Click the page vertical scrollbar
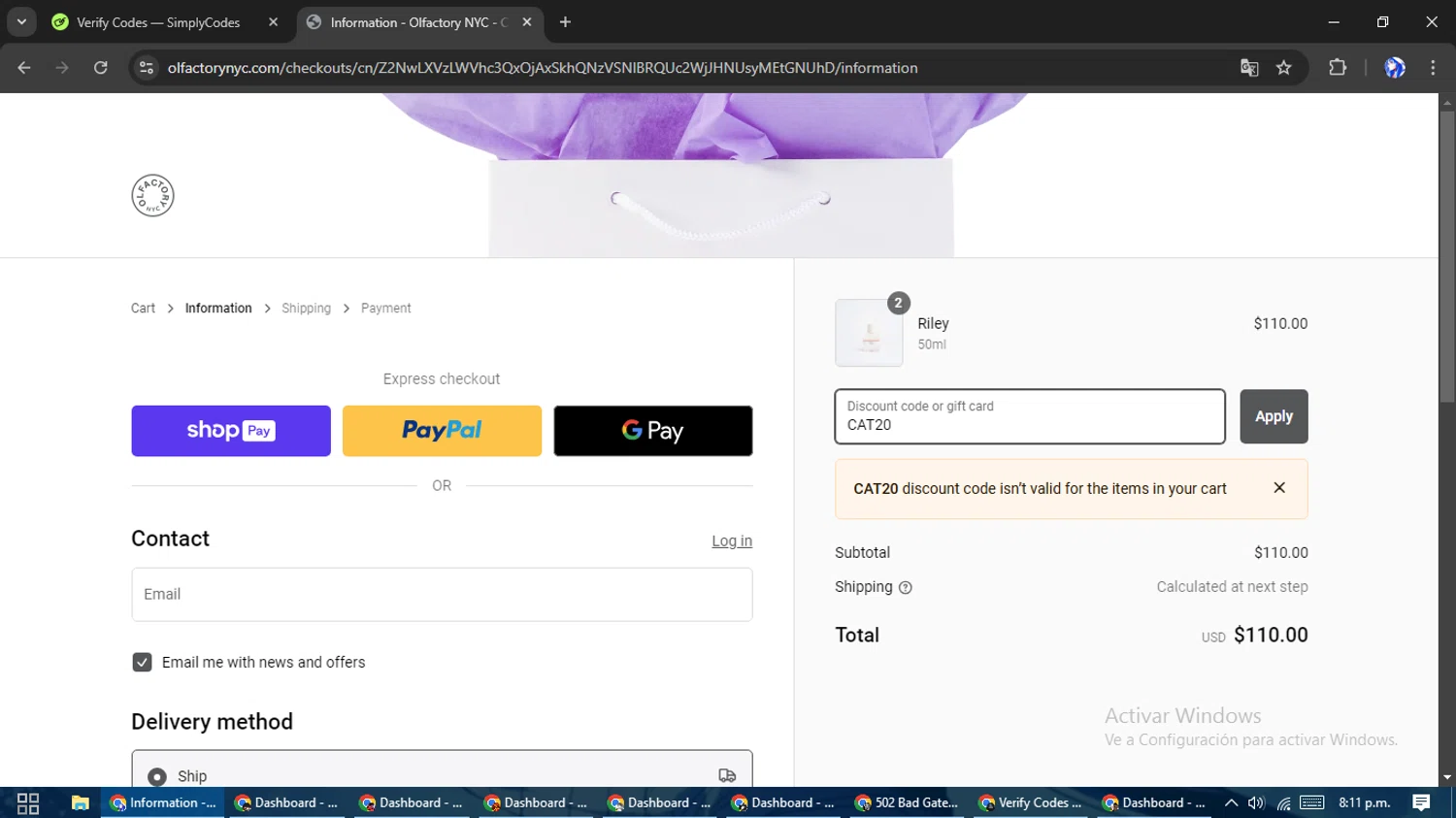 coord(1447,257)
